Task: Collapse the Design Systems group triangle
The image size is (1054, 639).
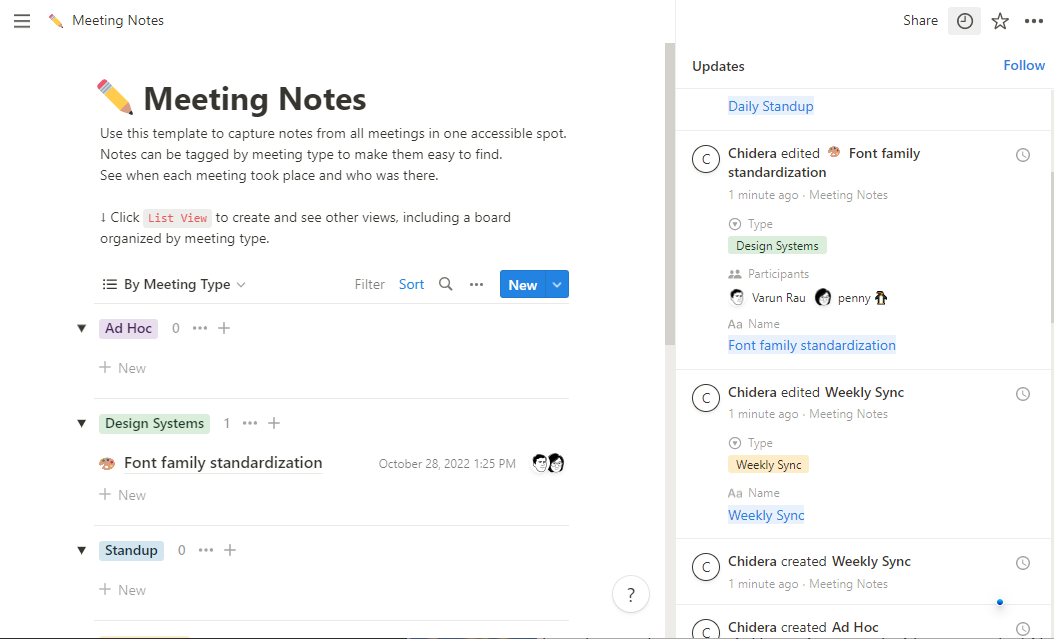Action: (x=81, y=423)
